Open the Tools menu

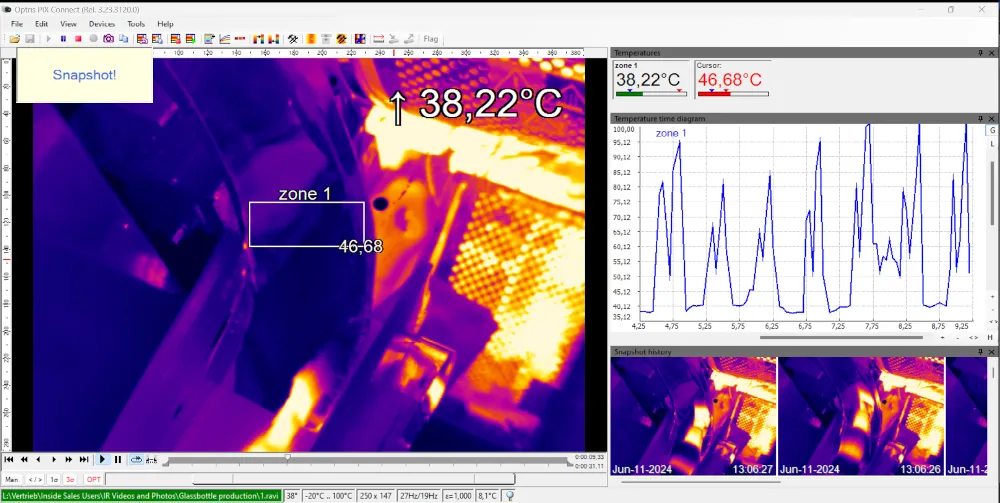pos(136,23)
